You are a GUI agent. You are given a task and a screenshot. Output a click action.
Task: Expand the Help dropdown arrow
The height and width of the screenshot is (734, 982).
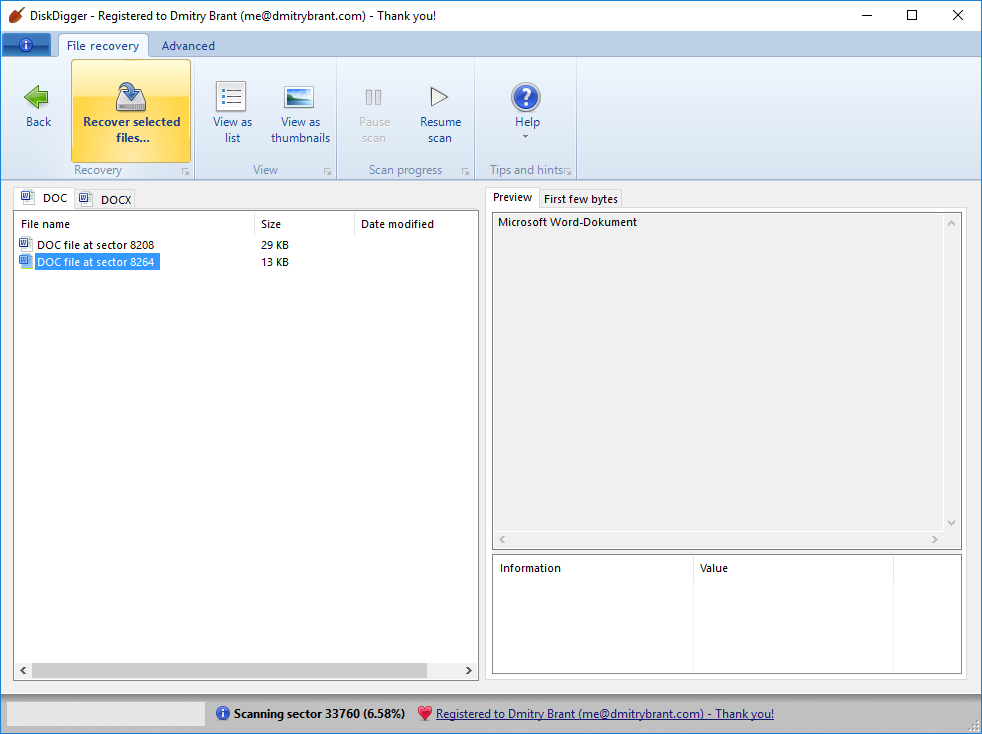pyautogui.click(x=525, y=137)
